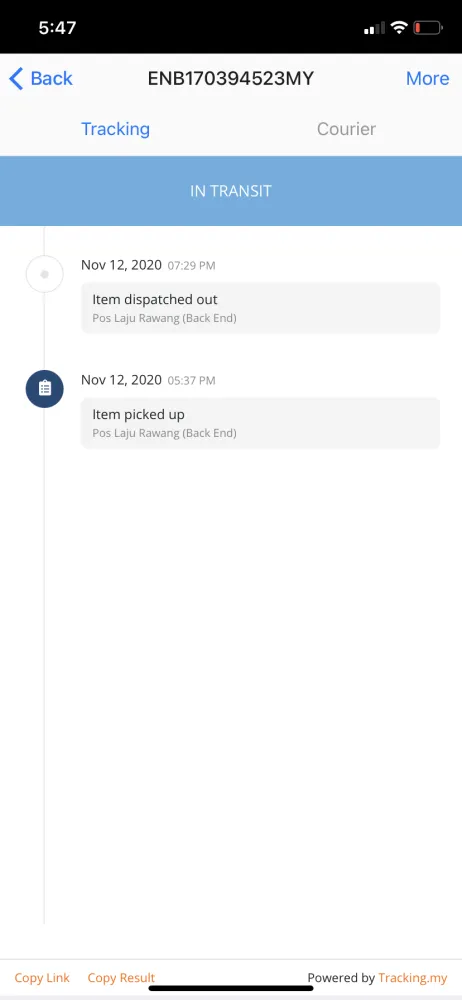Check the battery icon in status bar

coord(428,27)
